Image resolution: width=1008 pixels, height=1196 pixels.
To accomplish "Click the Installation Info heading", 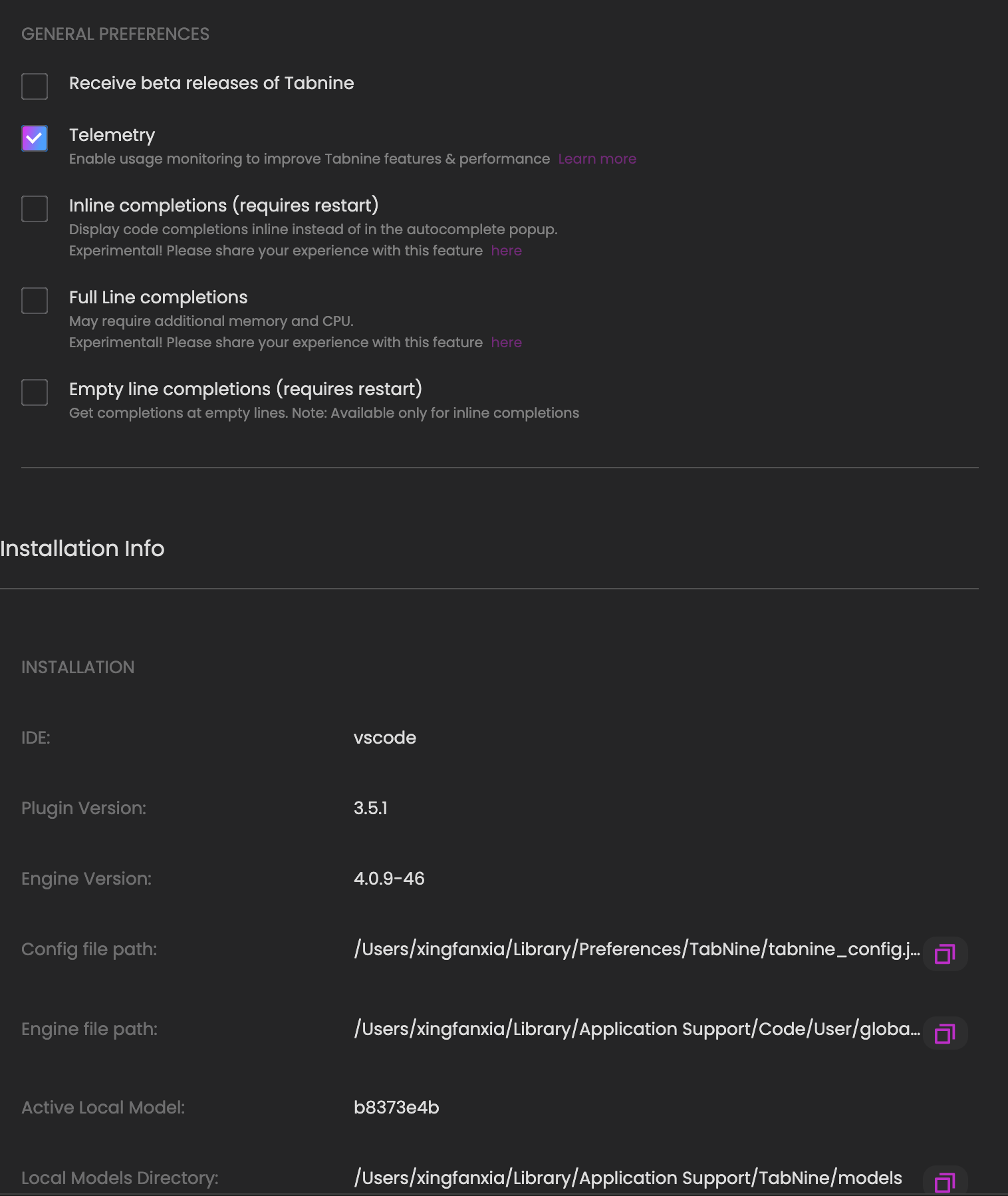I will pos(82,549).
